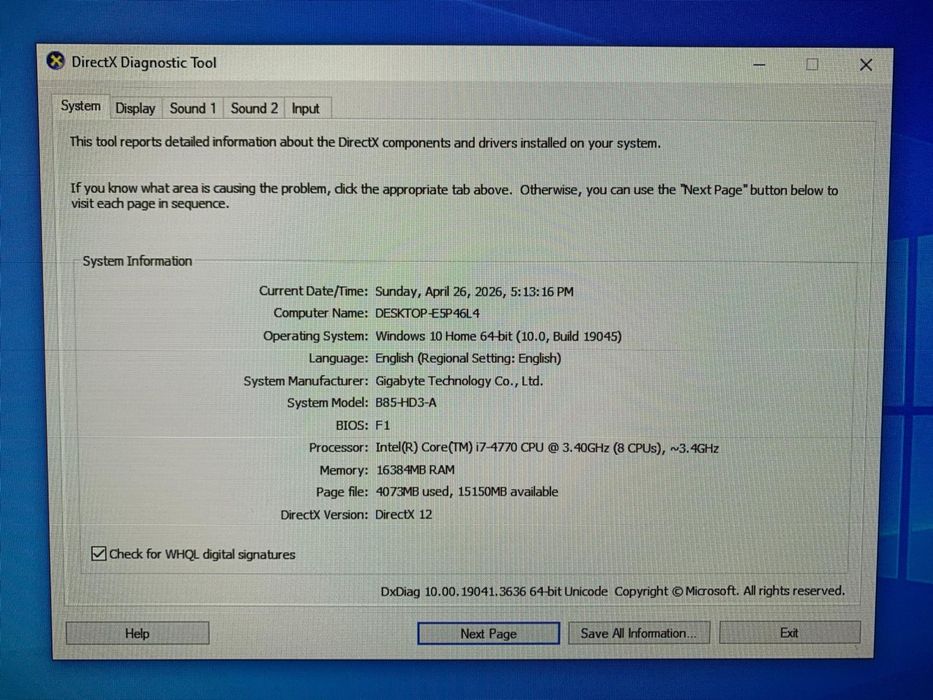Click the Processor label

(x=339, y=448)
